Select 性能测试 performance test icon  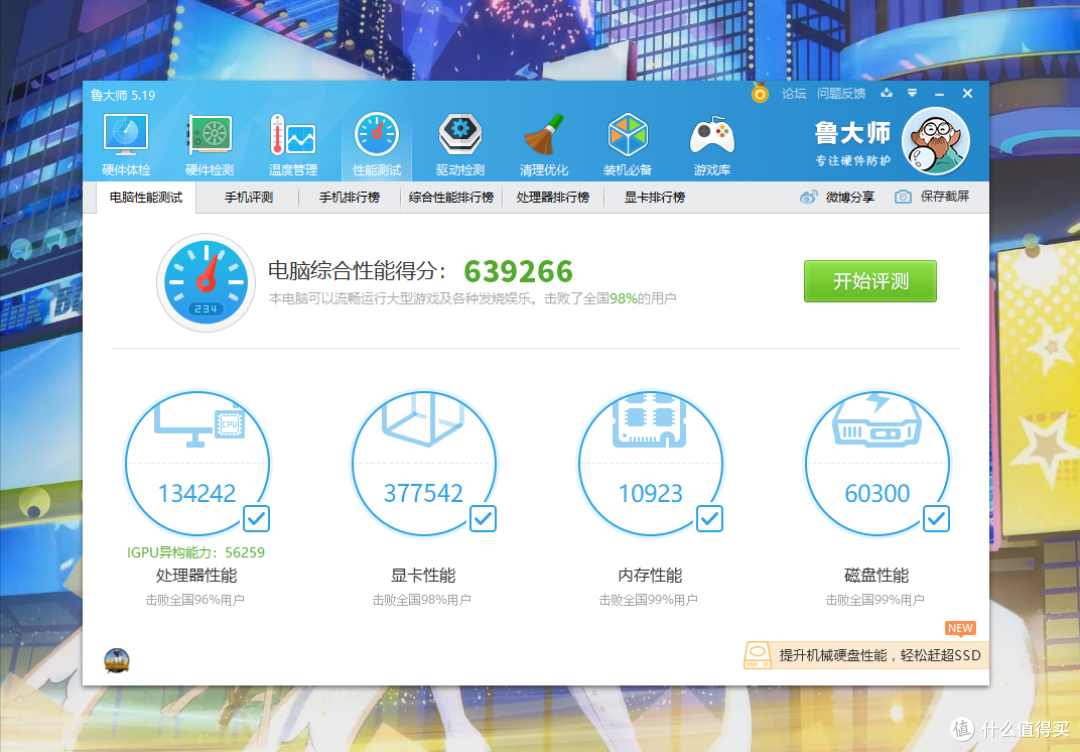coord(377,145)
